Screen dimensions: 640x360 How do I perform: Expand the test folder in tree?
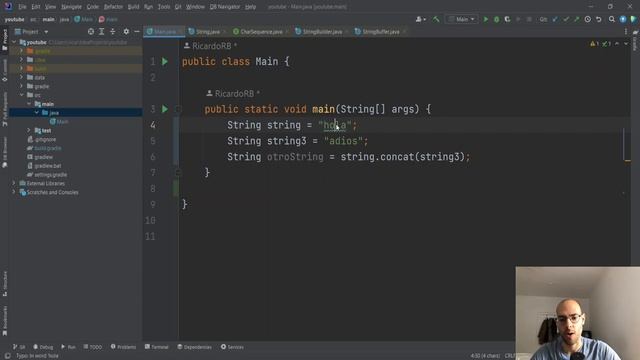29,131
